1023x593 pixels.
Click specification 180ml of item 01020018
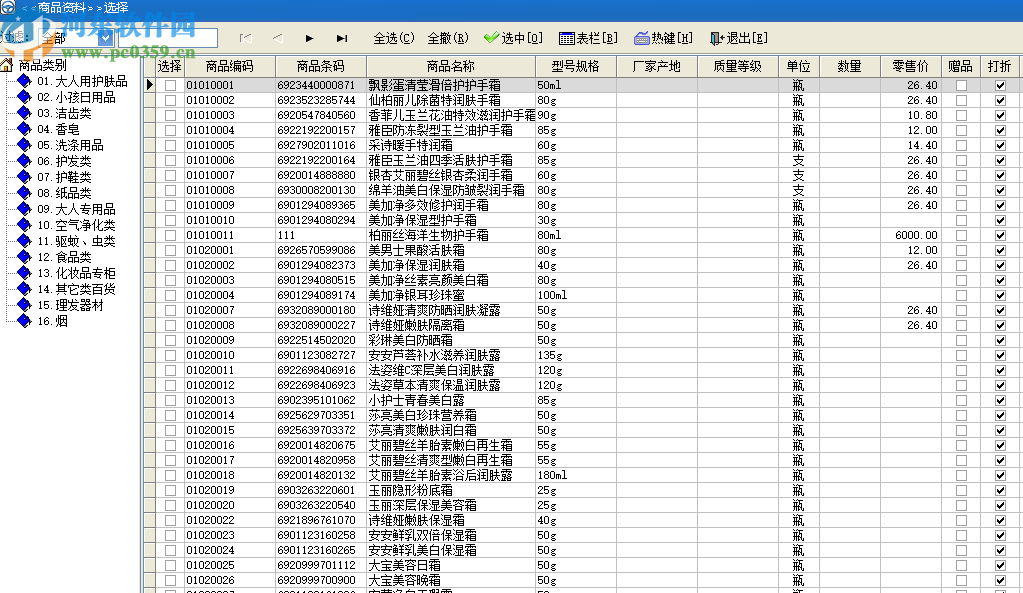[x=552, y=476]
